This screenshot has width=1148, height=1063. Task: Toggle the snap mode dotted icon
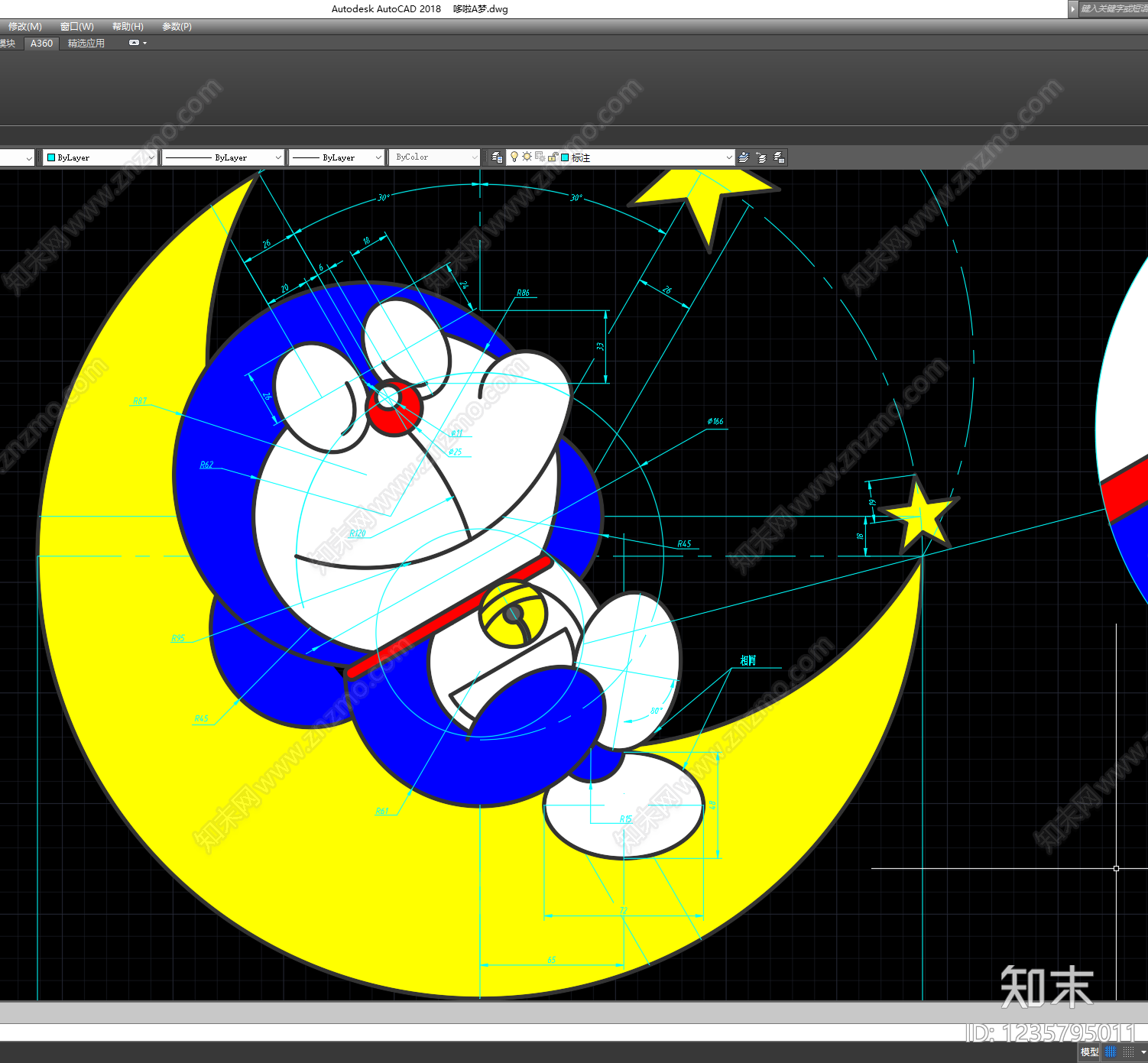[x=1128, y=1052]
